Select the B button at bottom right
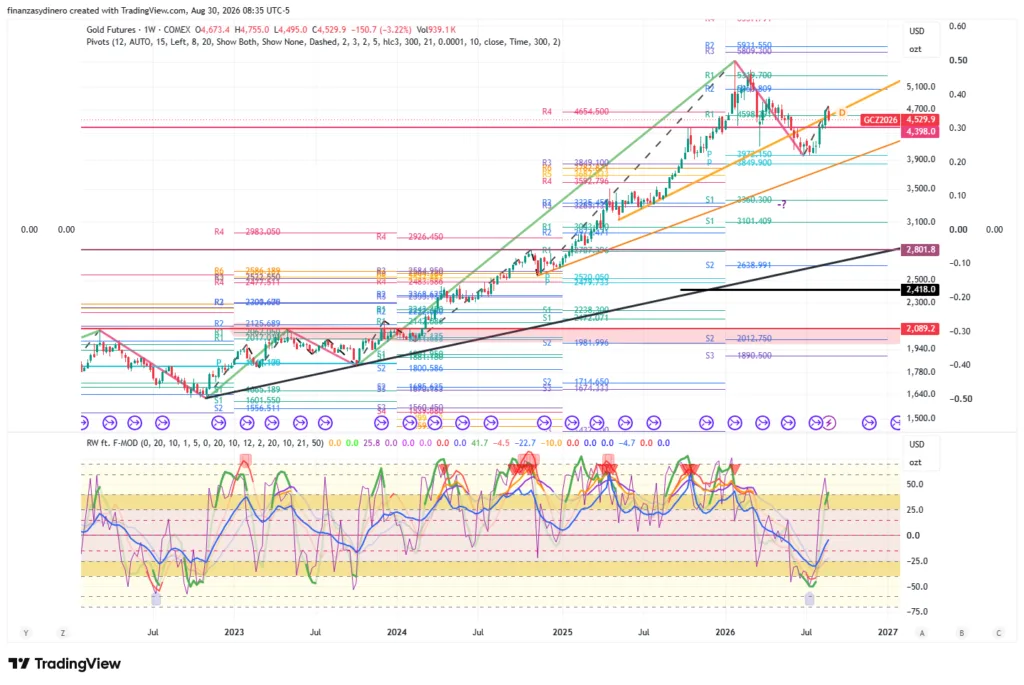1024x685 pixels. 961,633
